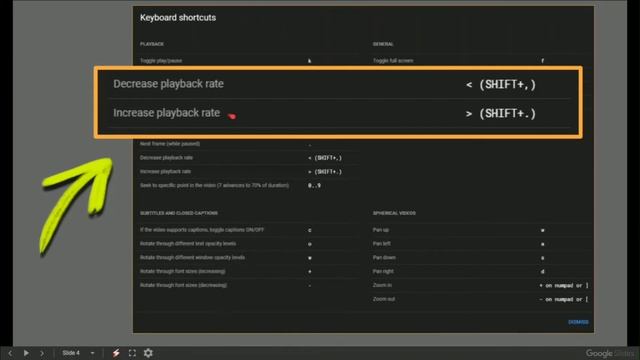Click the enlarged > (SHIFT+.) shortcut
The height and width of the screenshot is (360, 640).
point(501,113)
